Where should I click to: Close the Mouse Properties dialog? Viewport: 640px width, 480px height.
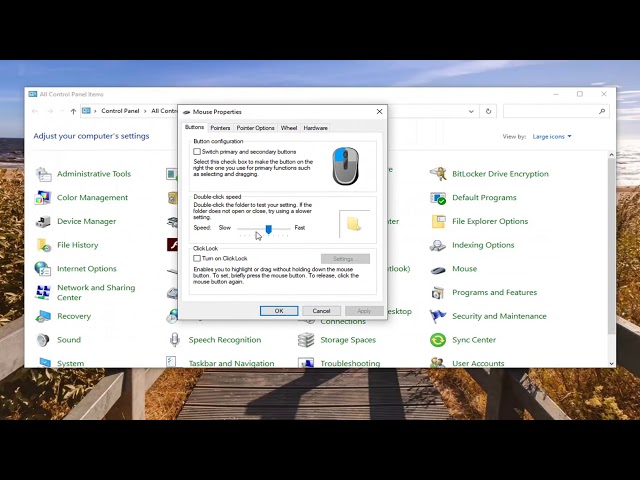(379, 111)
